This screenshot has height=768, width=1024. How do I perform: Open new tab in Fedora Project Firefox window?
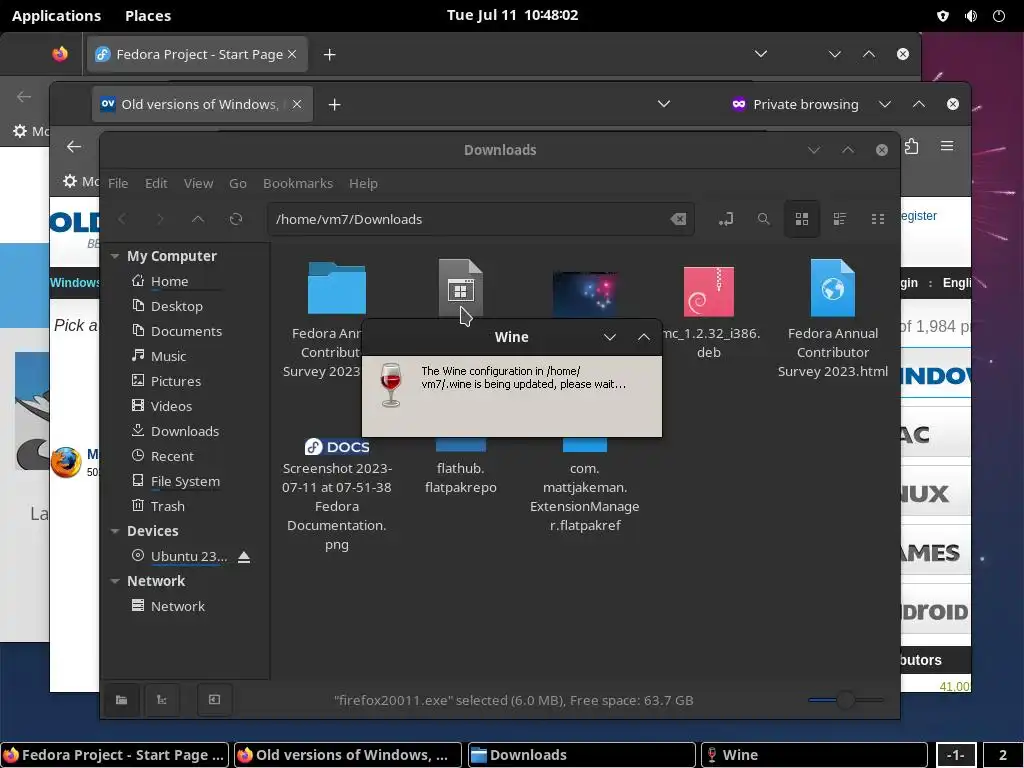330,55
